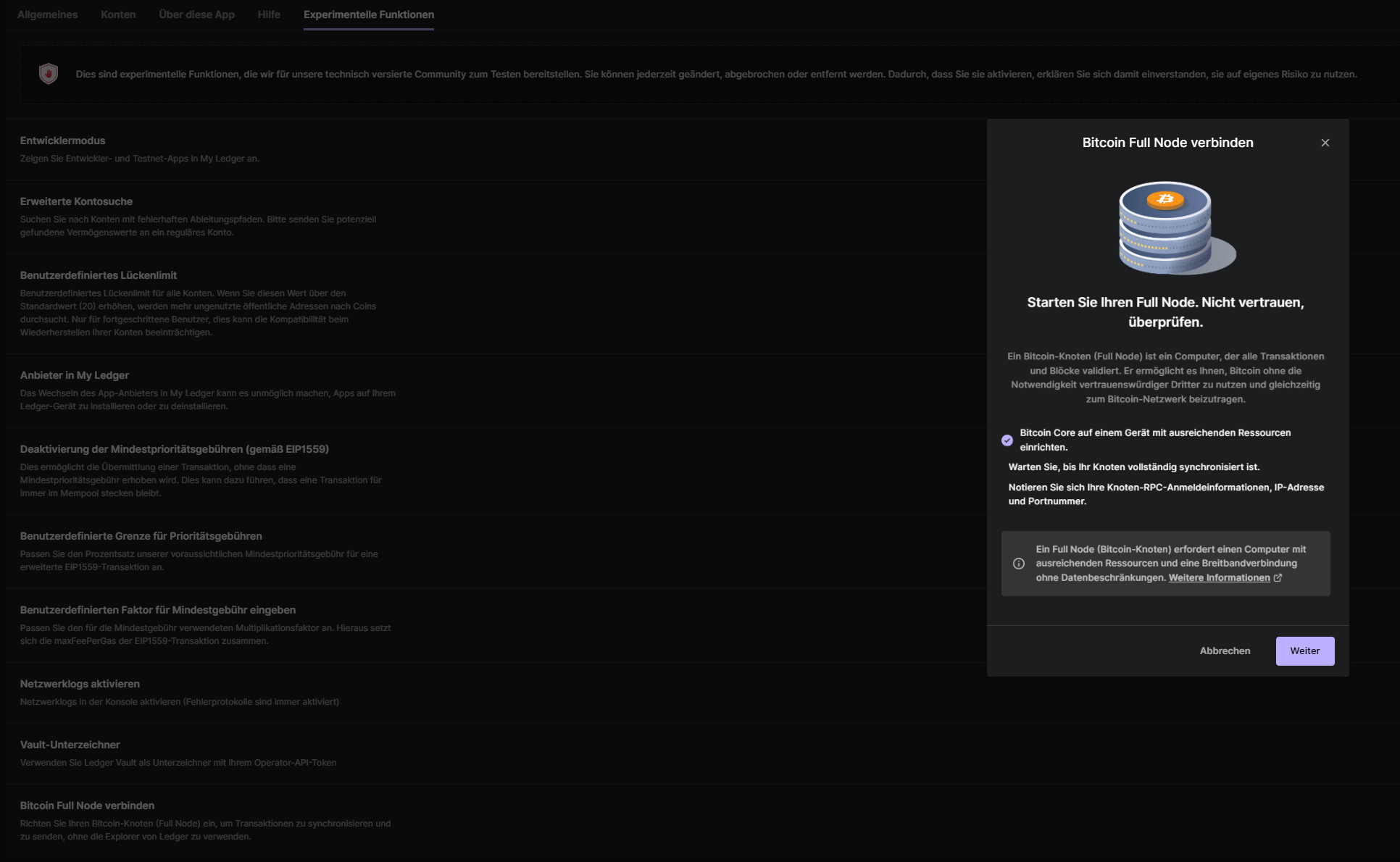Click the external link icon after Weitere Informationen
This screenshot has height=862, width=1400.
pyautogui.click(x=1278, y=577)
